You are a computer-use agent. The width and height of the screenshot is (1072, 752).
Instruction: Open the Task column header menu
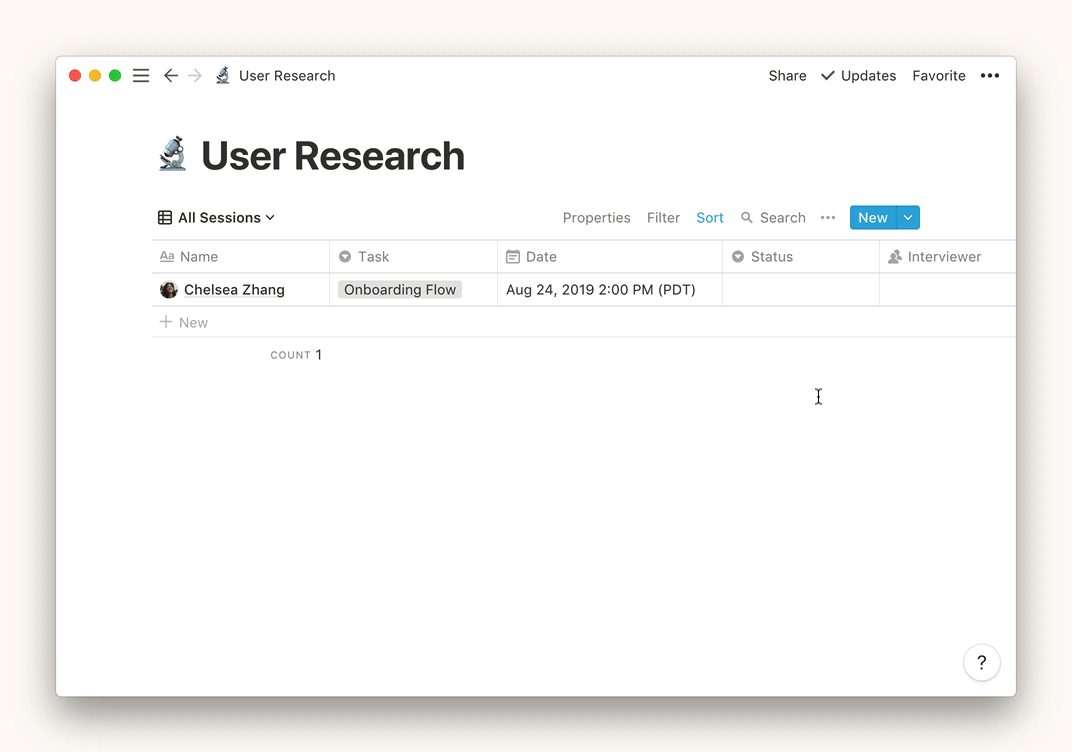pyautogui.click(x=373, y=257)
